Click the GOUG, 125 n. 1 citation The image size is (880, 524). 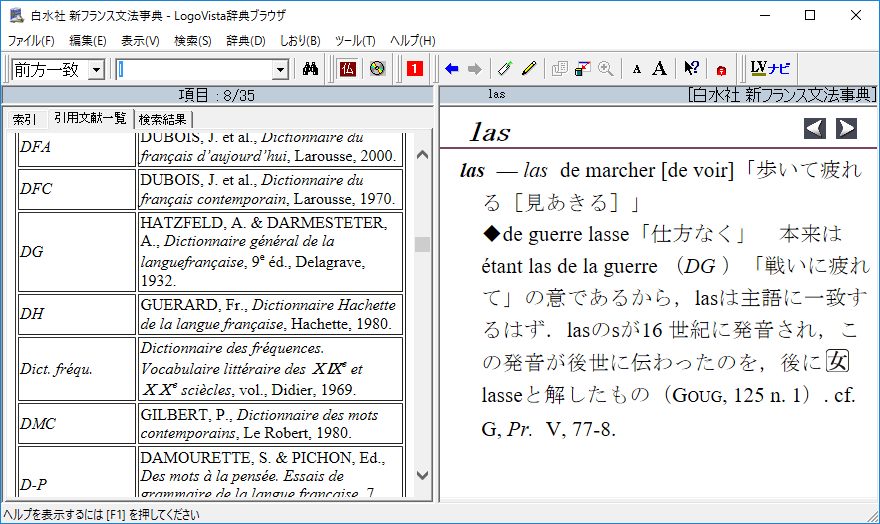coord(736,396)
